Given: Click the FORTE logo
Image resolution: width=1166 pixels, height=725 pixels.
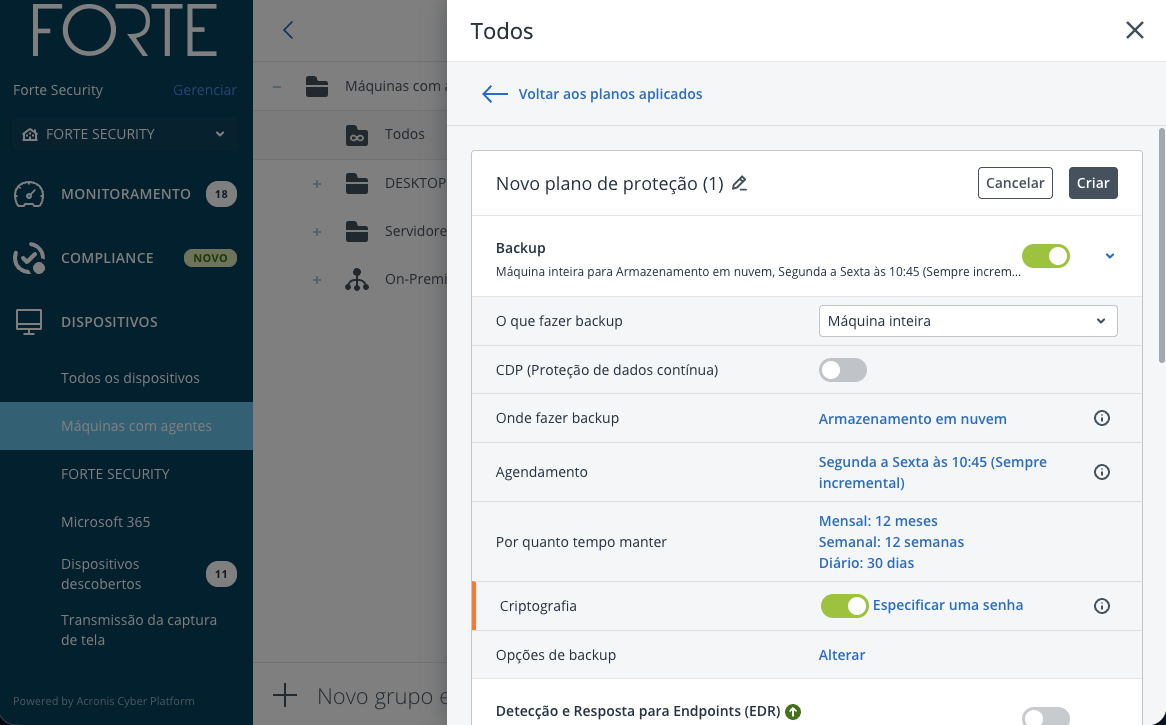Looking at the screenshot, I should tap(125, 30).
